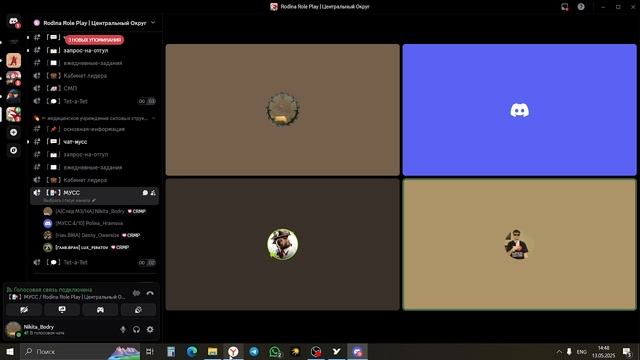Open основная-информация text channel

point(95,129)
